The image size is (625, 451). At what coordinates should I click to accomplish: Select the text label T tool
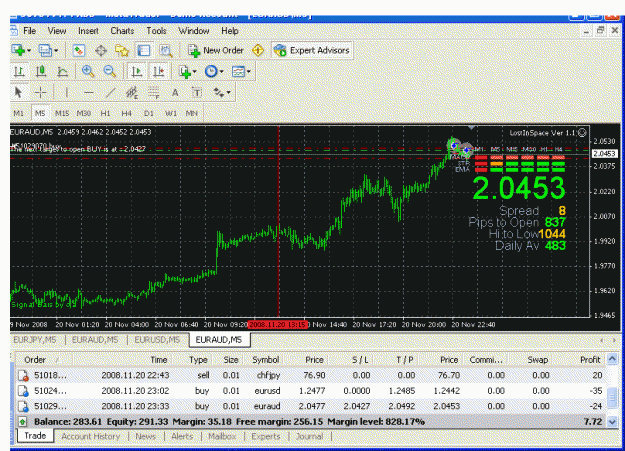(197, 93)
